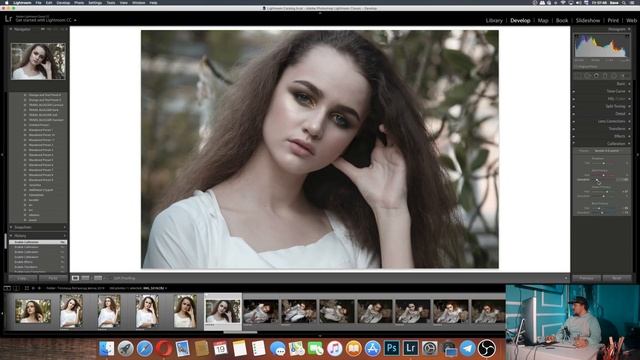Screen dimensions: 640x360
Task: Select the Graduated Filter tool
Action: click(x=605, y=76)
